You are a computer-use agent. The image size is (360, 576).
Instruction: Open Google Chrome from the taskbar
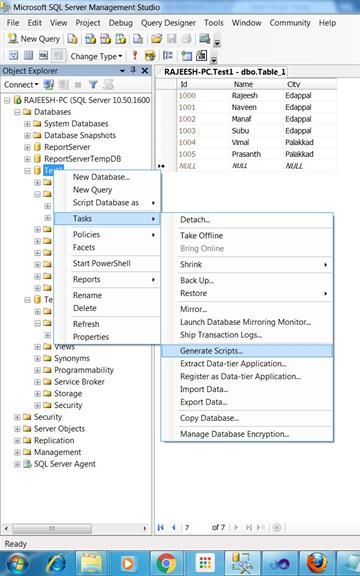click(x=166, y=563)
